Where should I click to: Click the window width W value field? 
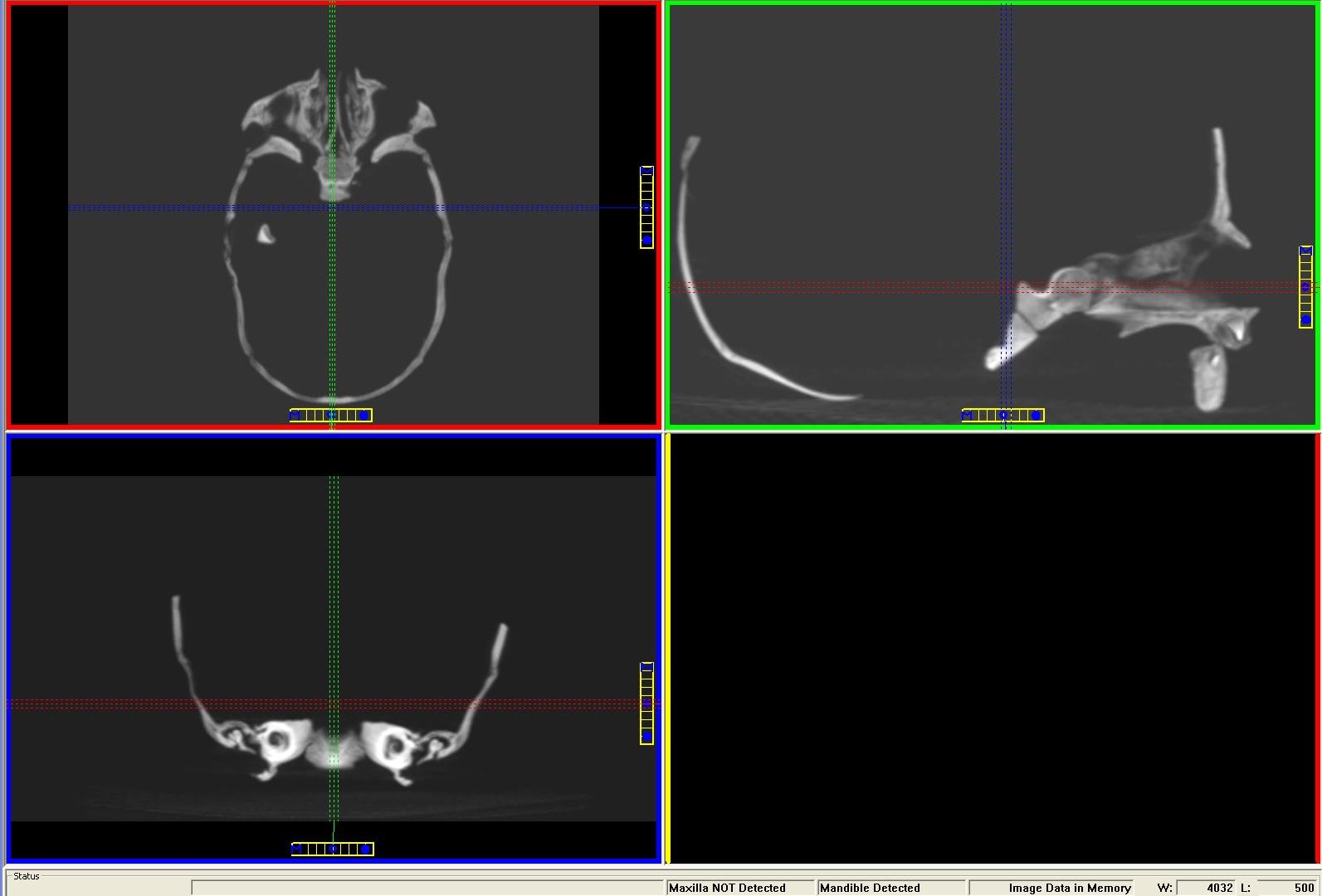1206,888
